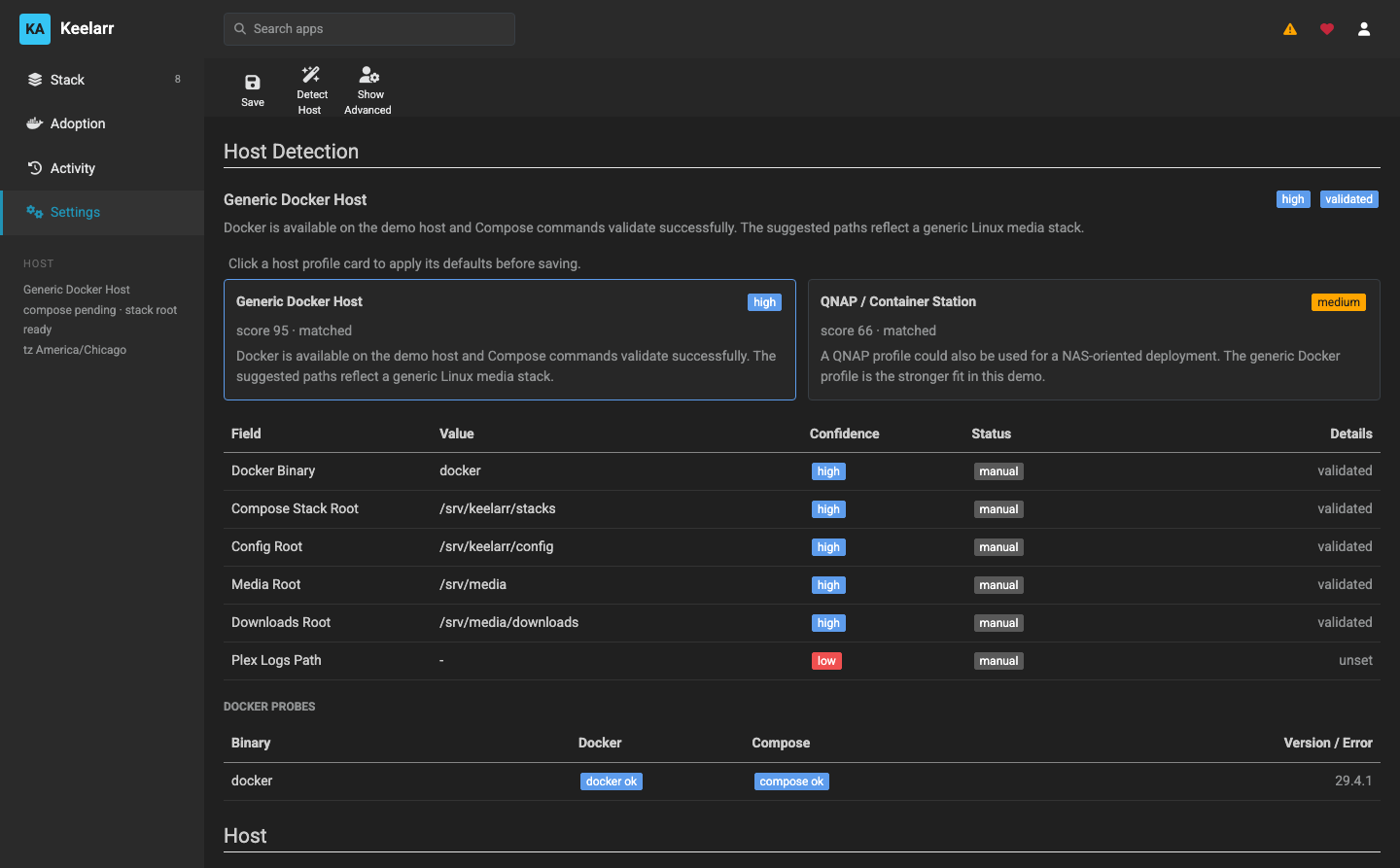1400x868 pixels.
Task: Select the QNAP / Container Station profile card
Action: [x=1094, y=339]
